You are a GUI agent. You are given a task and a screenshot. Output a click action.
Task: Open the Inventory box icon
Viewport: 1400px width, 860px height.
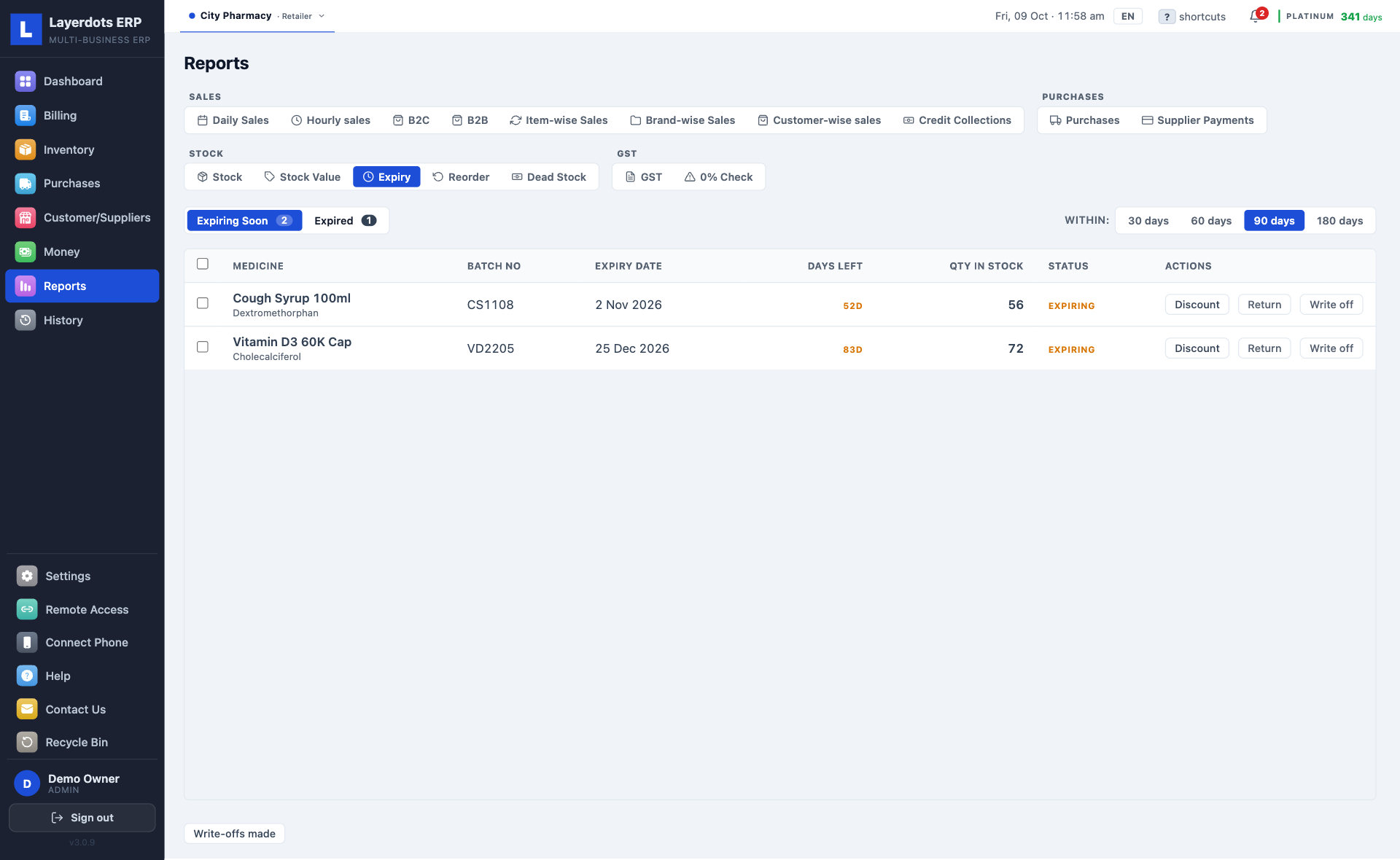tap(26, 149)
